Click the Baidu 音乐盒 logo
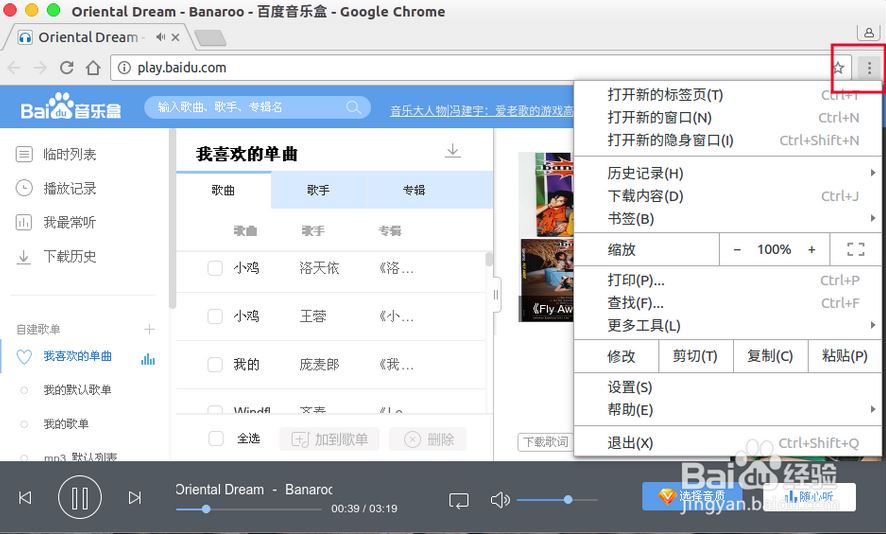 click(71, 106)
